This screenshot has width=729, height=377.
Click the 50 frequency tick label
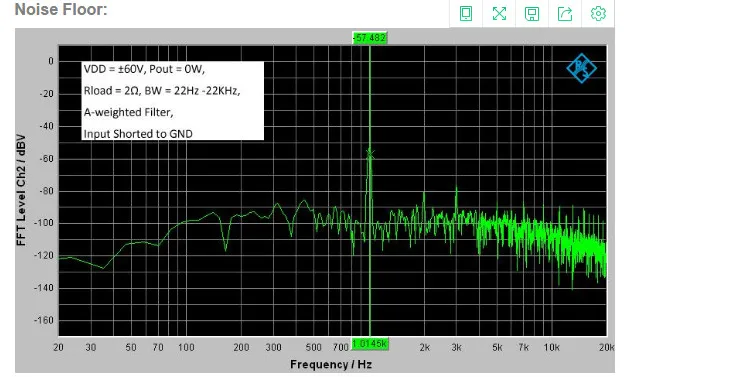[x=131, y=347]
